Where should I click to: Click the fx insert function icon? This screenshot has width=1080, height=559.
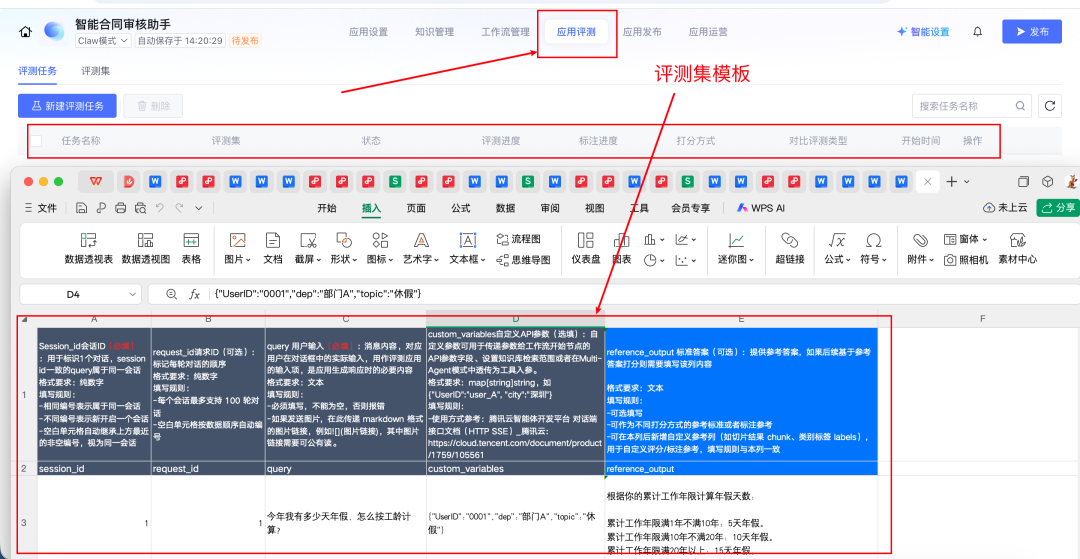pos(195,294)
